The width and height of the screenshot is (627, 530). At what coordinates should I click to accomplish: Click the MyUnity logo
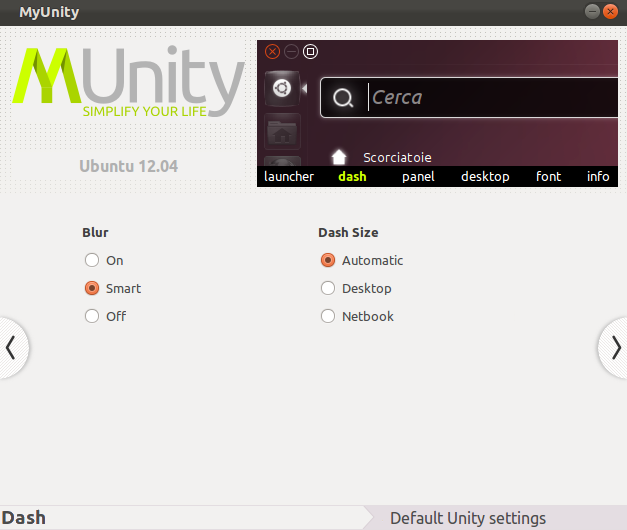pos(128,81)
